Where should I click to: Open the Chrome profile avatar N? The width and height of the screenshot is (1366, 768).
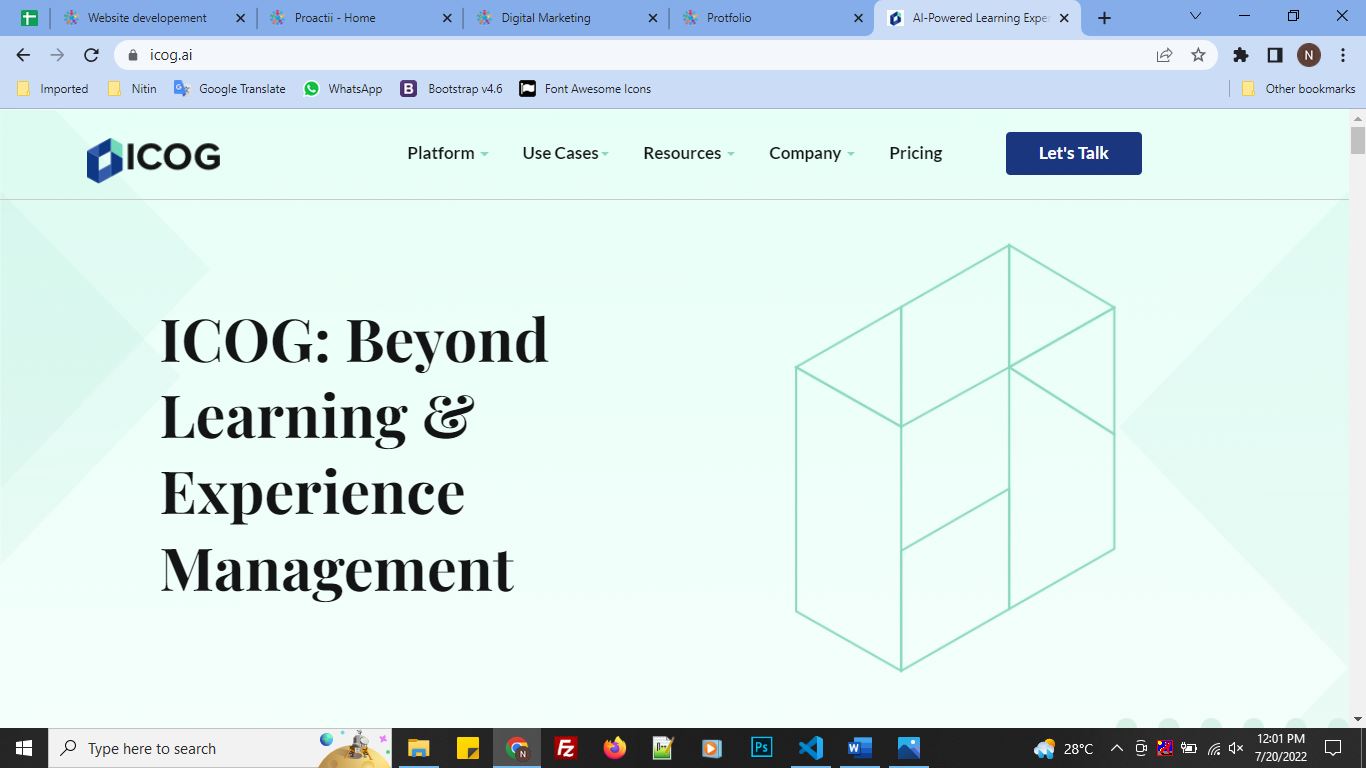coord(1309,55)
